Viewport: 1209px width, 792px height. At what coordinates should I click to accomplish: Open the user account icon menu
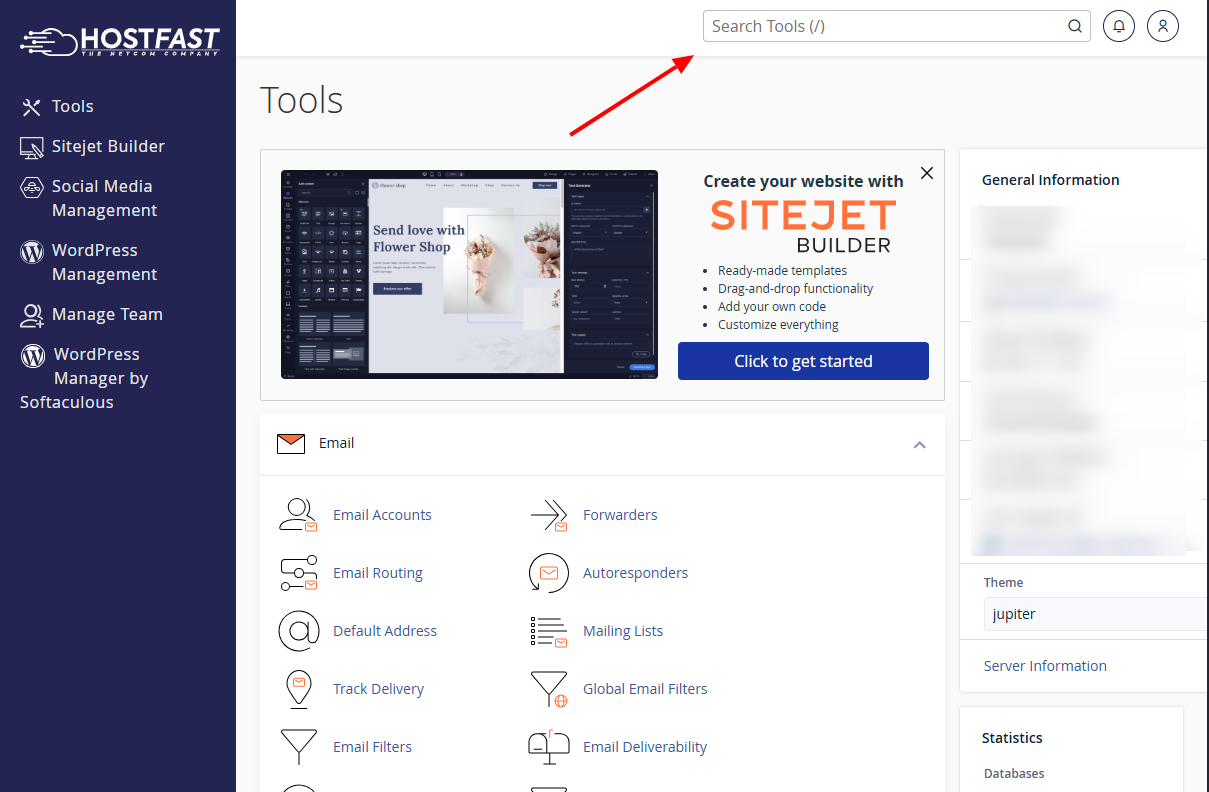(1163, 27)
